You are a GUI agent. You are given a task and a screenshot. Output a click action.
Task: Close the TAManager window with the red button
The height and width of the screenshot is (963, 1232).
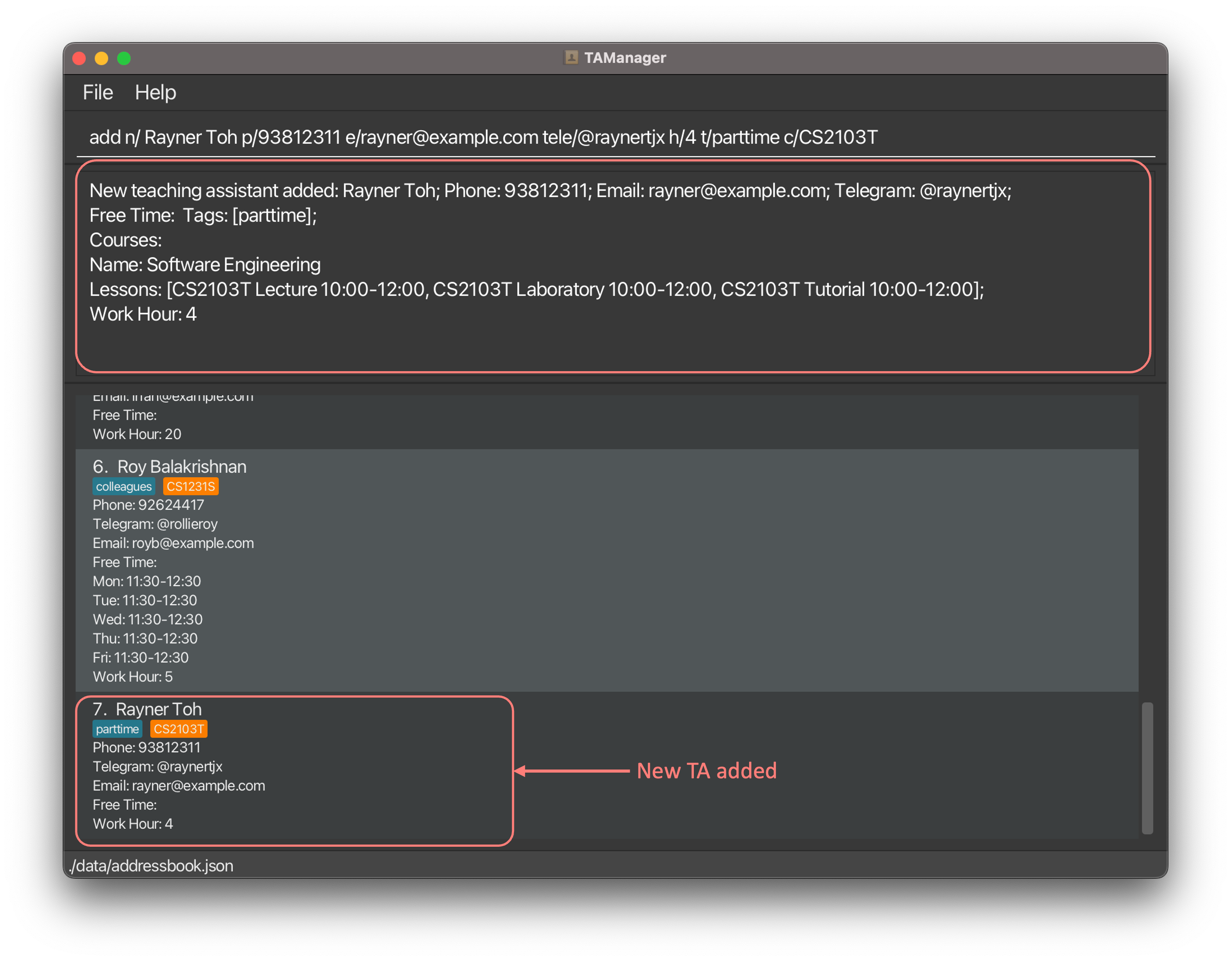(79, 58)
